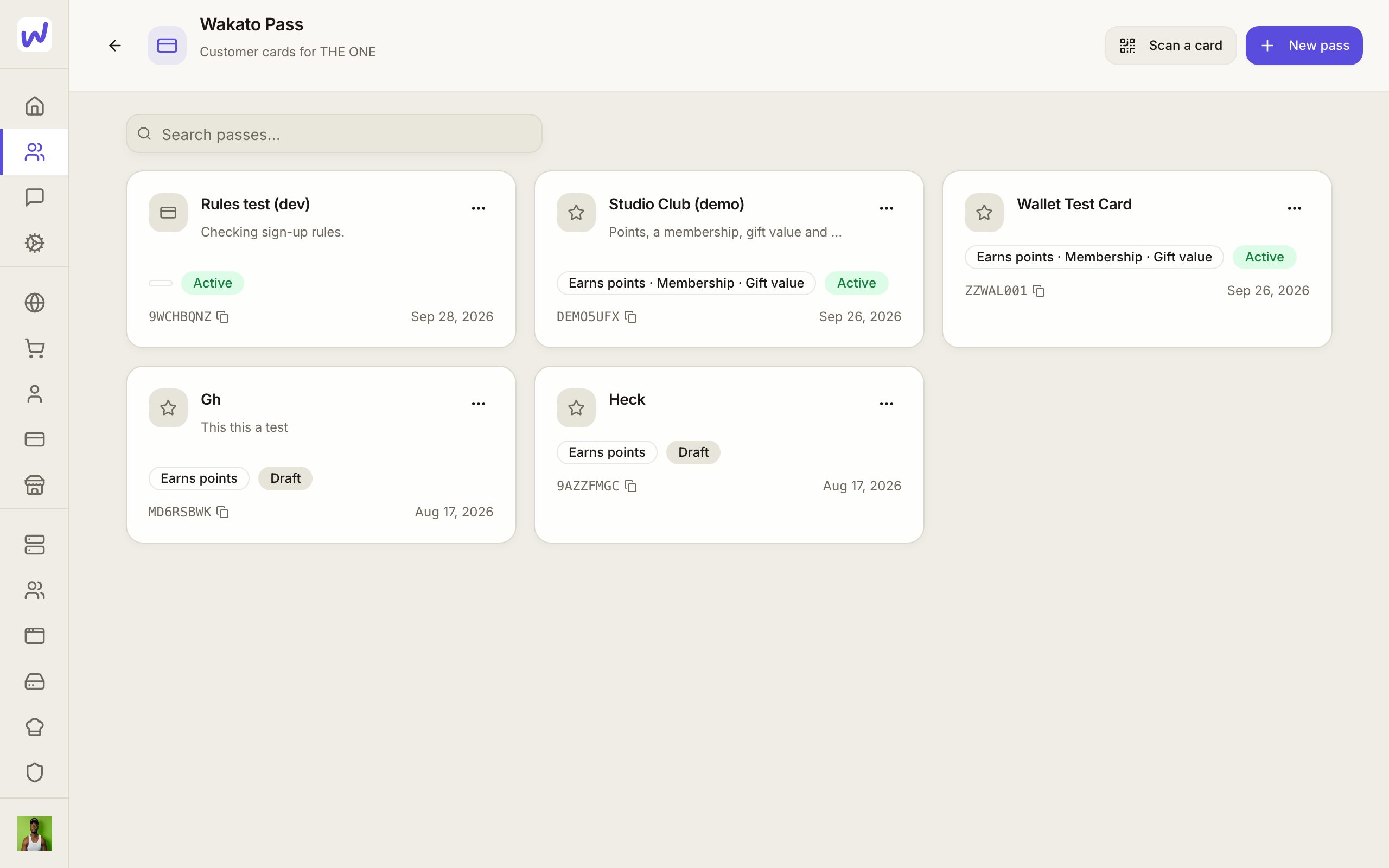Open the two-people team sidebar item below server icon
Image resolution: width=1389 pixels, height=868 pixels.
click(x=34, y=590)
